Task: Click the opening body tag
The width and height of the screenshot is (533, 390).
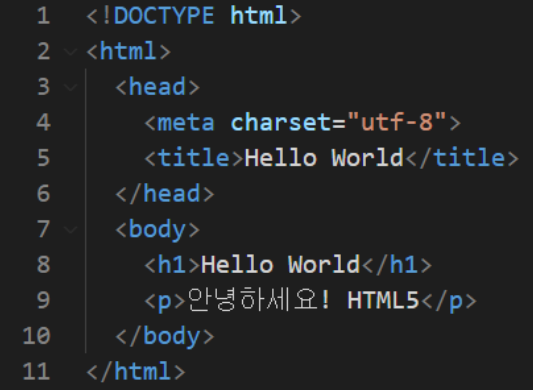Action: (x=158, y=230)
